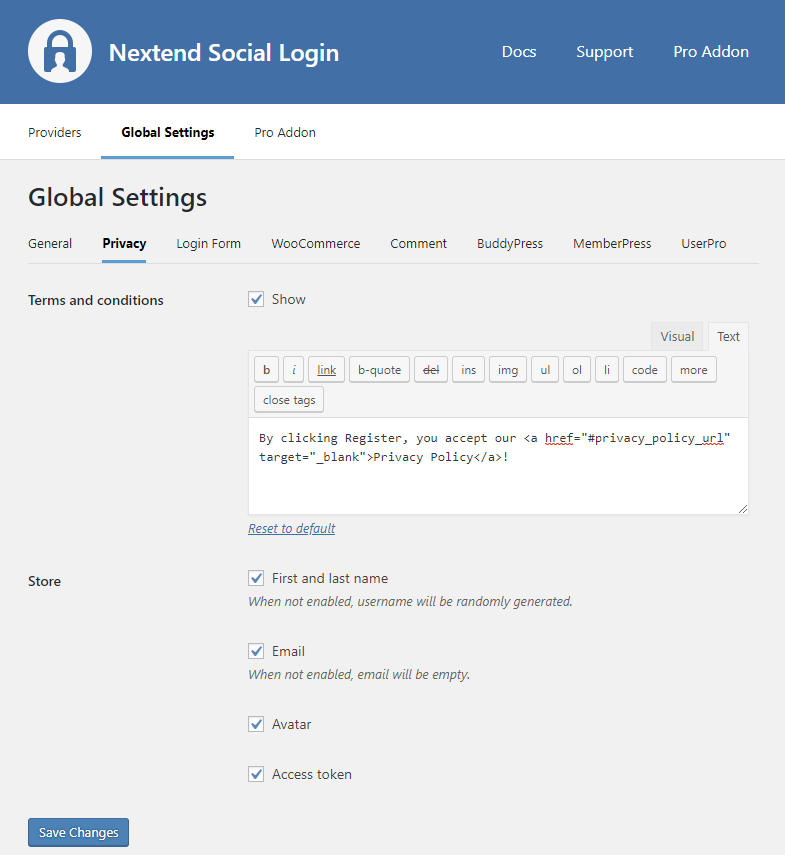Image resolution: width=785 pixels, height=855 pixels.
Task: Click the Reset to default link
Action: pyautogui.click(x=291, y=529)
